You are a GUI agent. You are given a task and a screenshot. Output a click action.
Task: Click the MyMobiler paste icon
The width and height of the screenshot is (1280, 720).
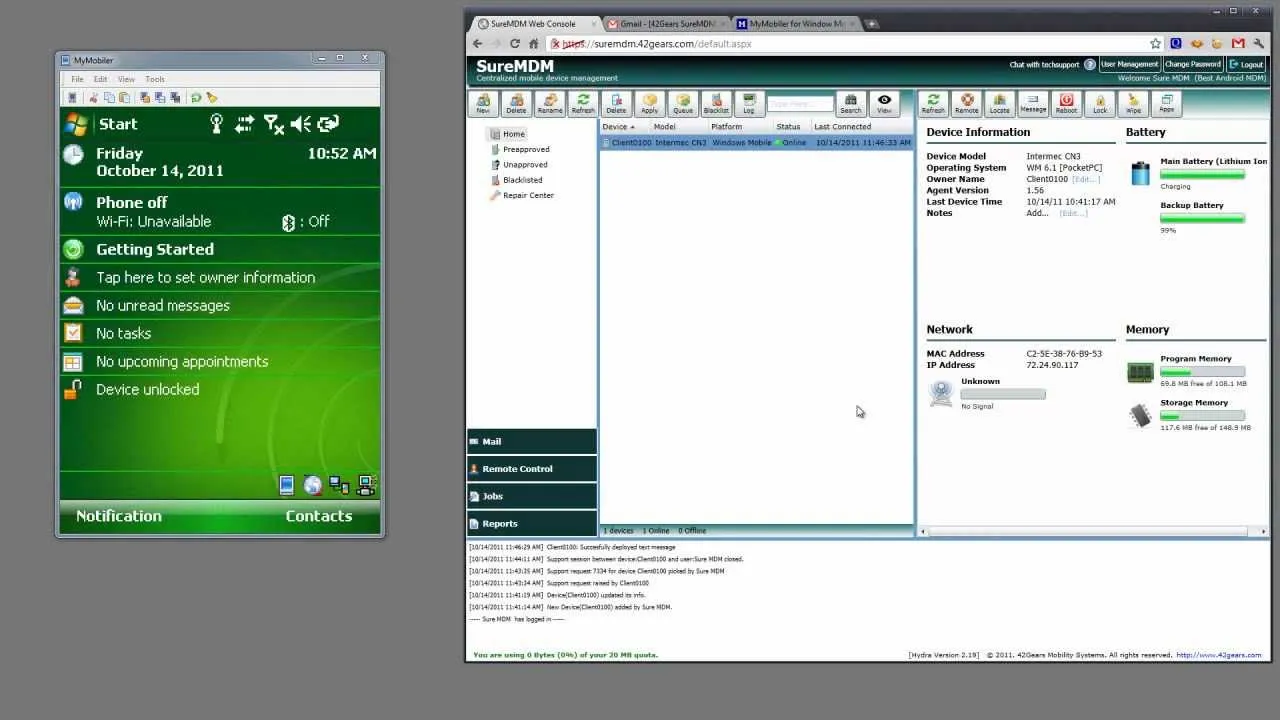pos(124,97)
